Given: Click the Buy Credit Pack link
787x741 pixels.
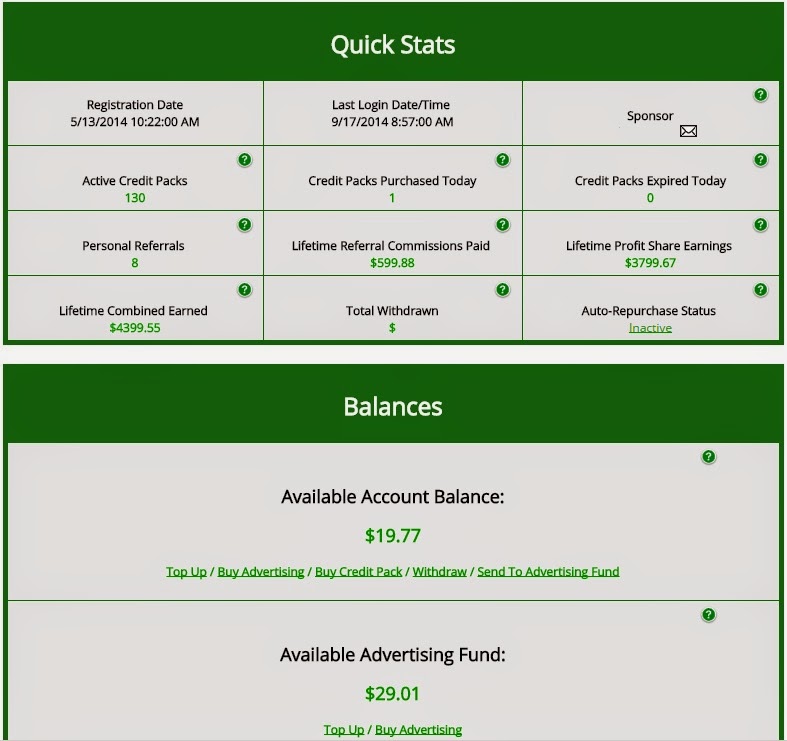Looking at the screenshot, I should [x=358, y=572].
